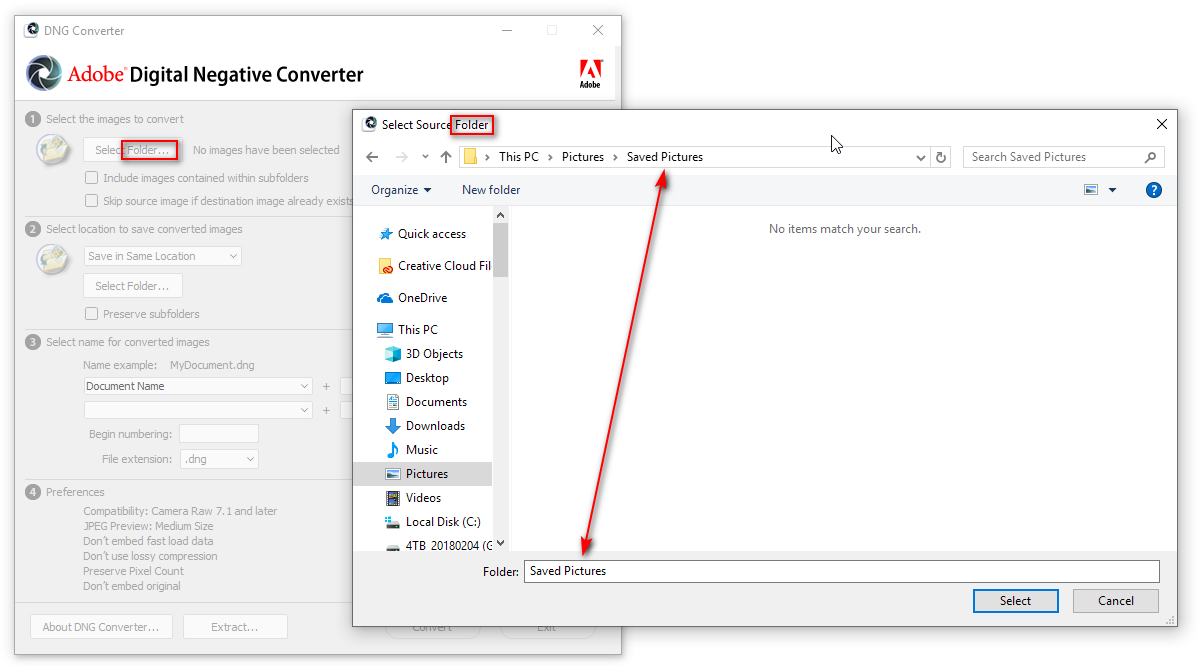Change view layout icon in dialog
Viewport: 1202px width, 666px height.
[1091, 190]
